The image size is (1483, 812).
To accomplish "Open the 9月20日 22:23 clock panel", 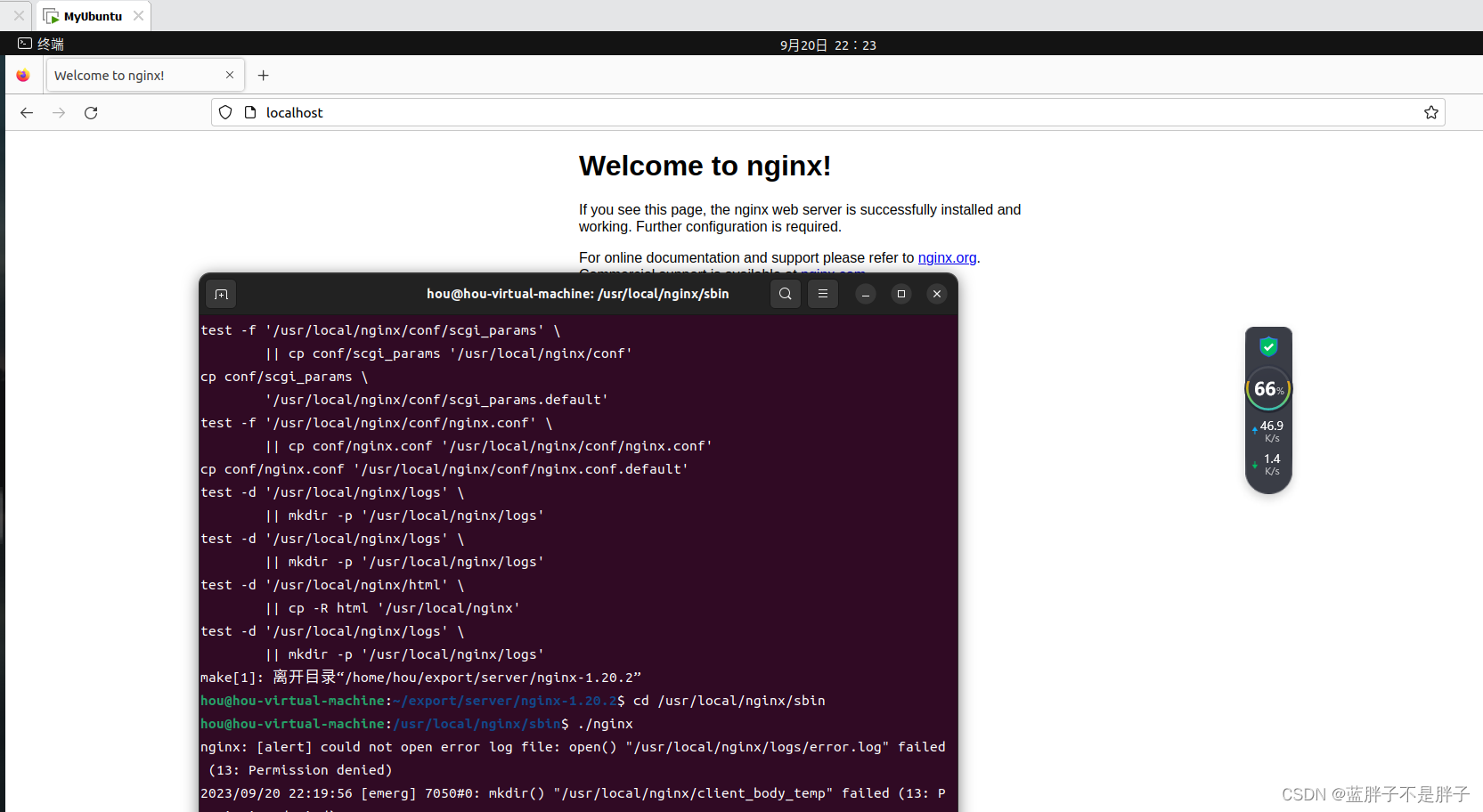I will (x=828, y=45).
